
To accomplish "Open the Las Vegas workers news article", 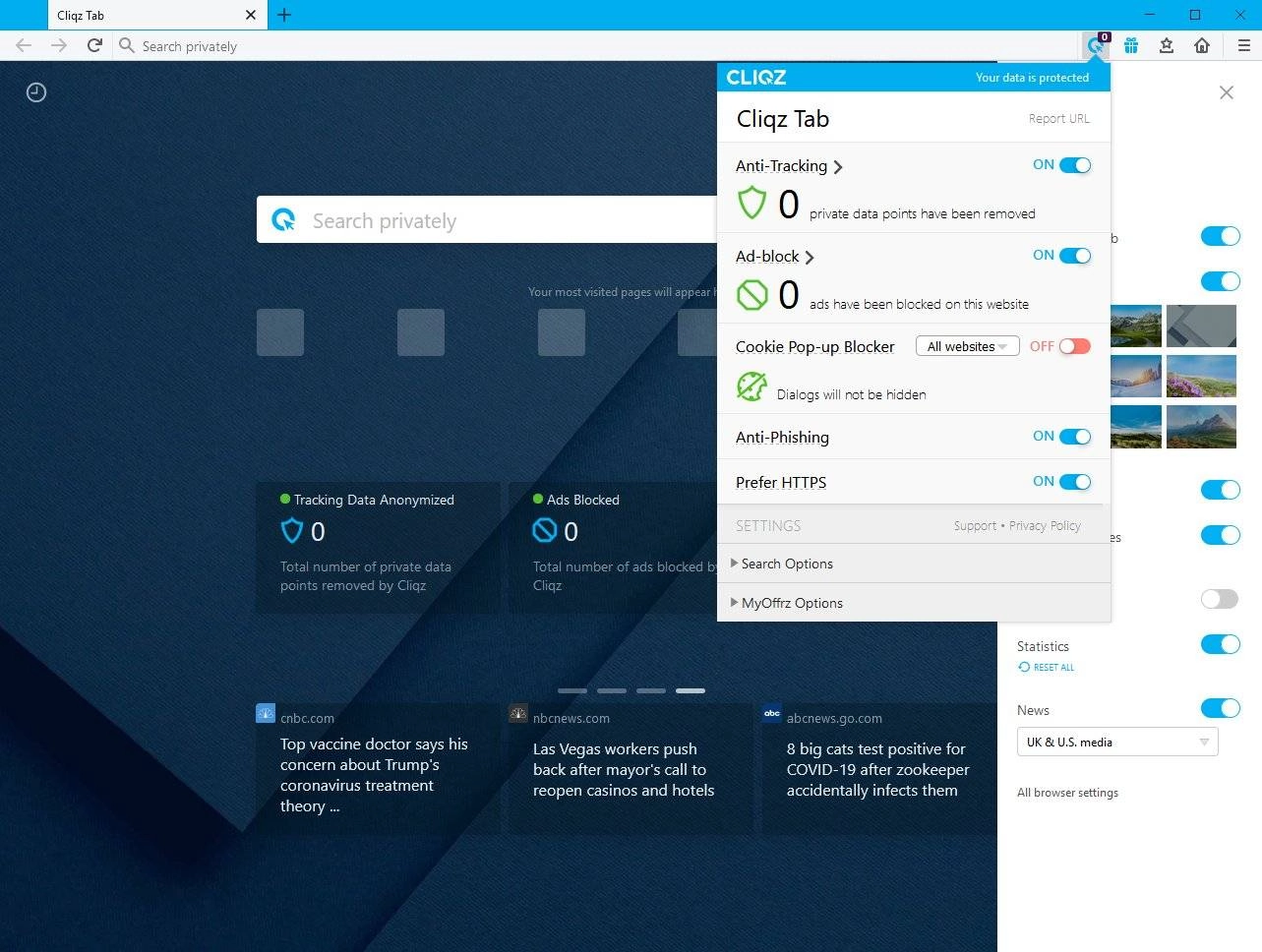I will point(624,769).
